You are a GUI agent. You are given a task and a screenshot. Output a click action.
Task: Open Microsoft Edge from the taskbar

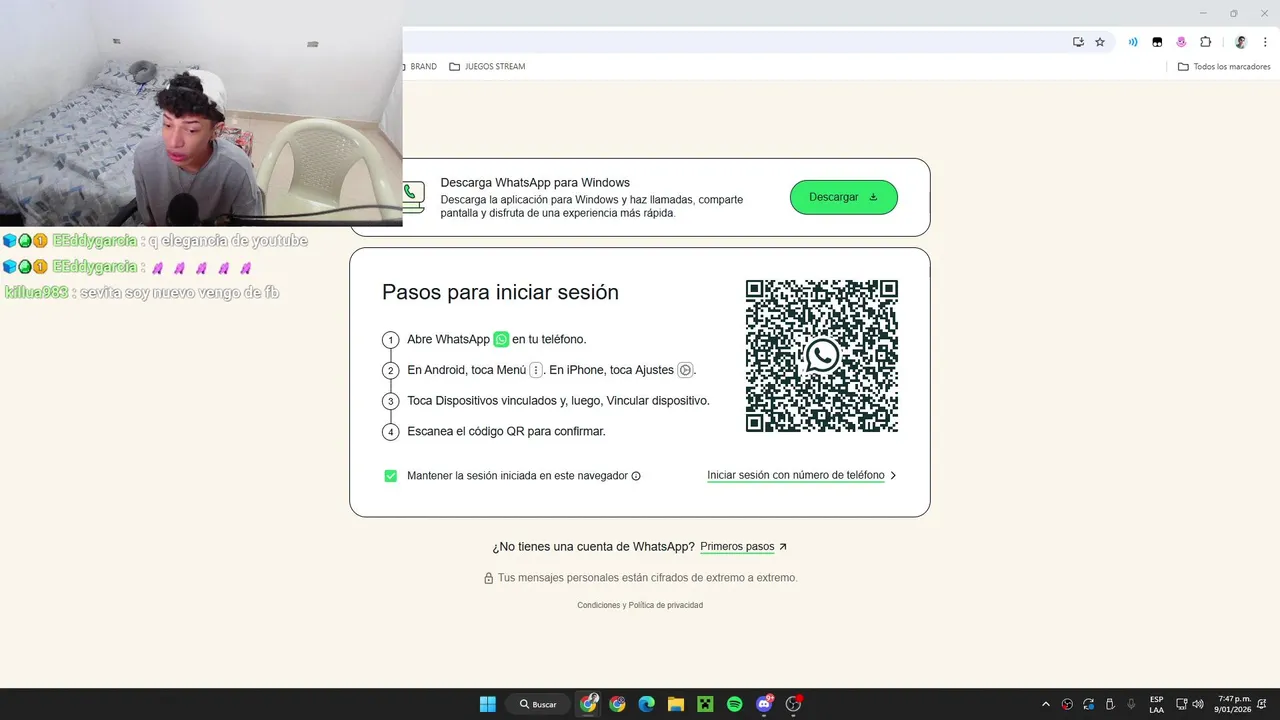(646, 704)
